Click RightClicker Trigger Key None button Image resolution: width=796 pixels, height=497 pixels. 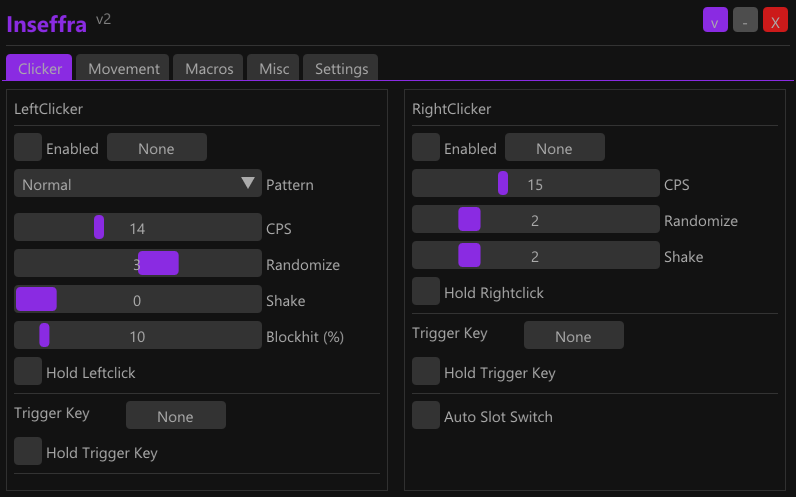point(573,336)
